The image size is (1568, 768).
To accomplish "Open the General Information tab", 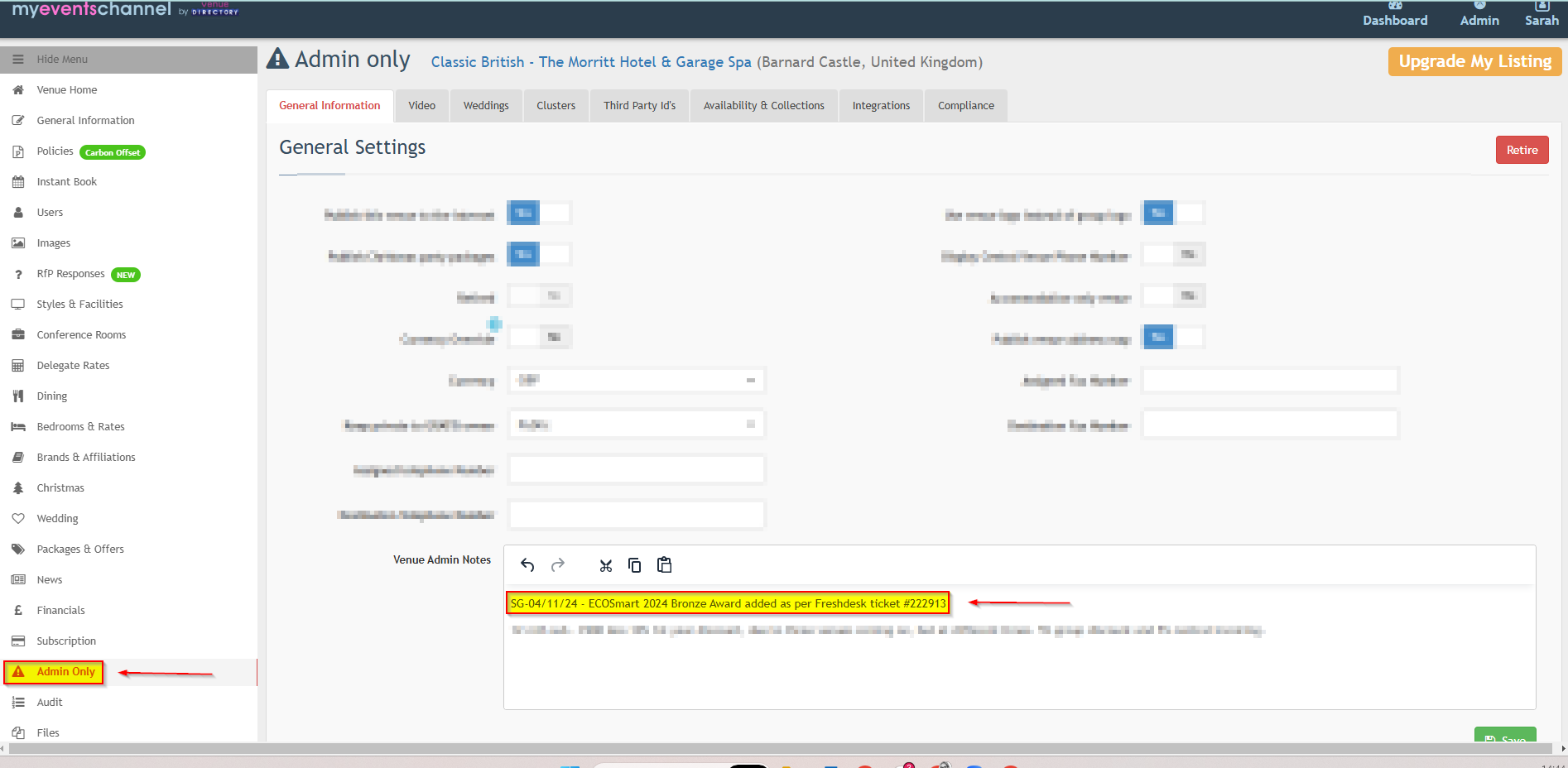I will 329,106.
